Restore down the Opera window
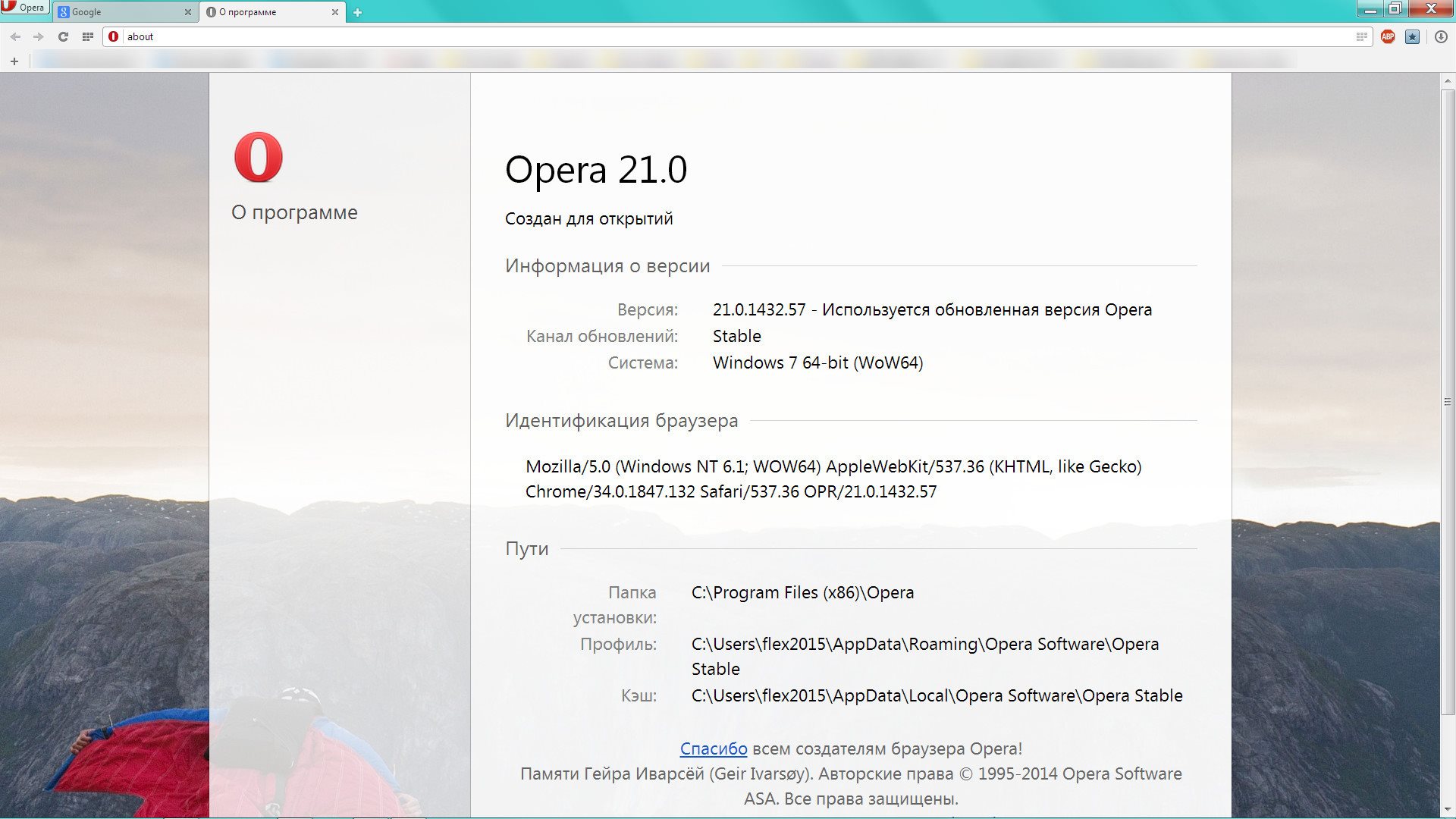Screen dimensions: 1456x819 click(x=1395, y=8)
